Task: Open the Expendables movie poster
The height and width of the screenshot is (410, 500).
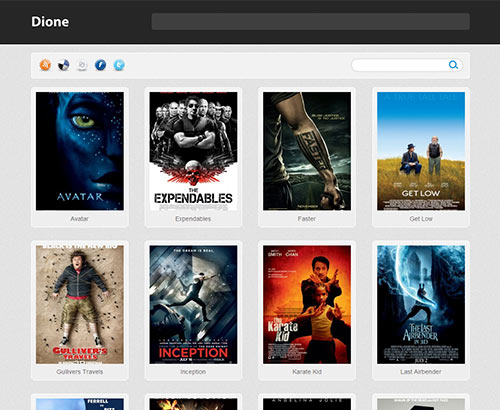Action: (193, 151)
